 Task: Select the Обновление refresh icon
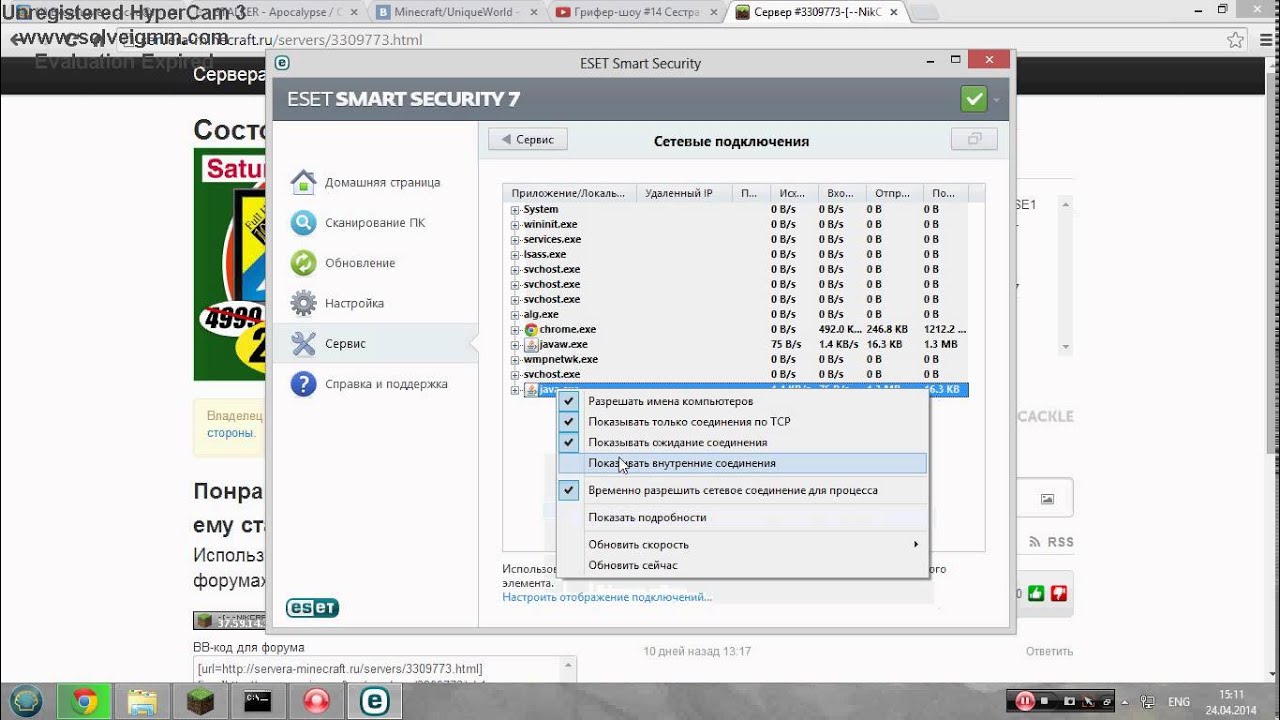303,263
